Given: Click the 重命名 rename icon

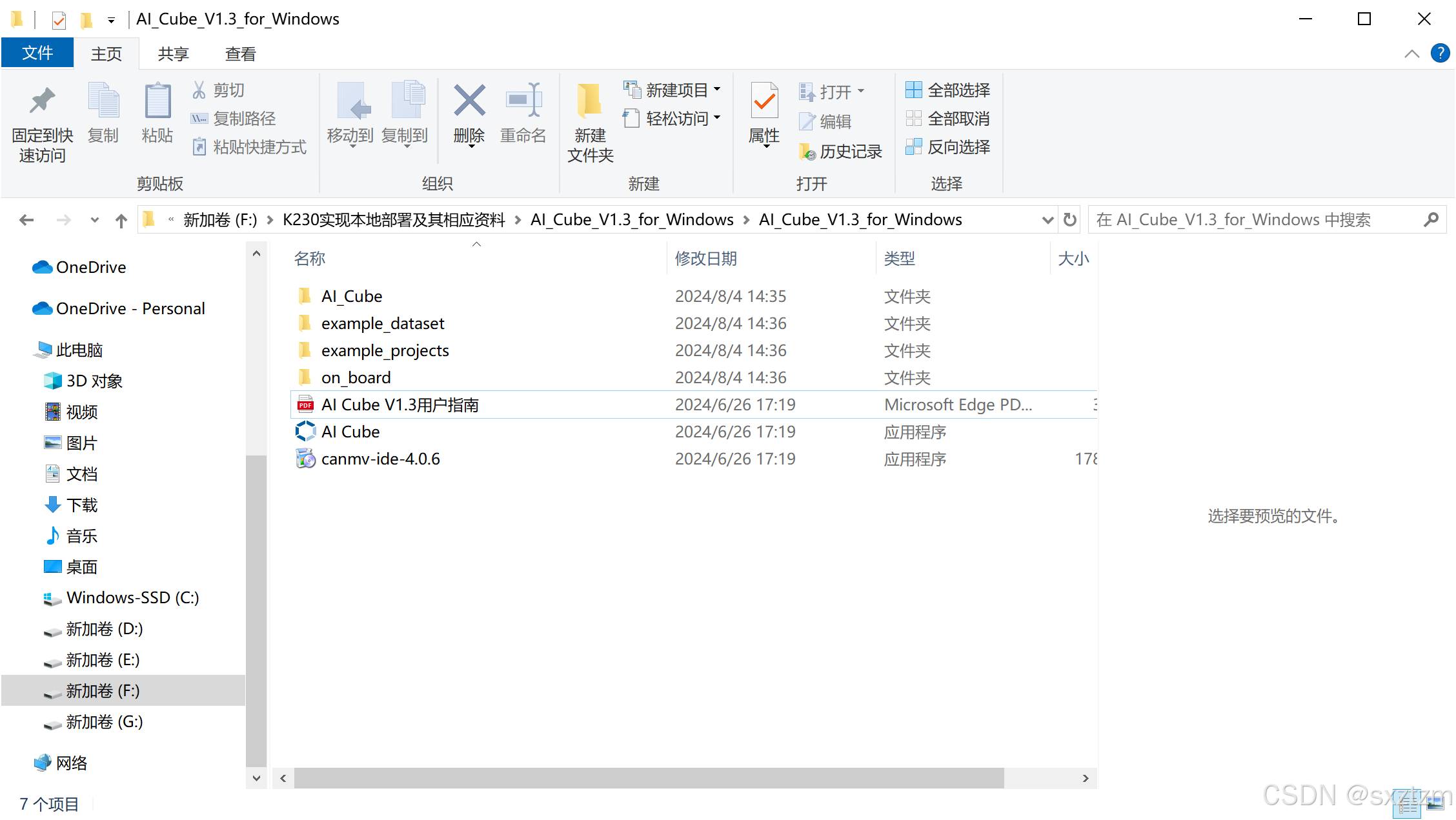Looking at the screenshot, I should coord(523,100).
